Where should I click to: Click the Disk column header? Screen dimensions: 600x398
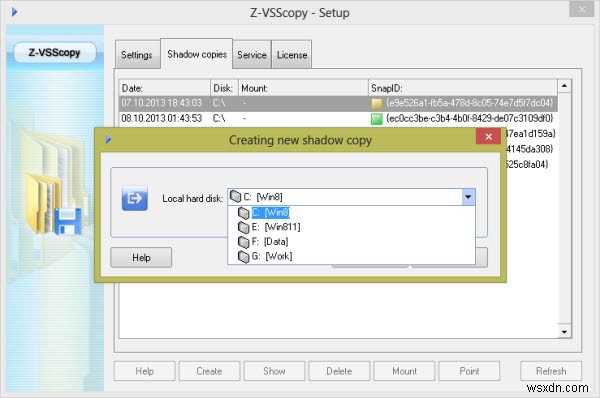click(224, 88)
